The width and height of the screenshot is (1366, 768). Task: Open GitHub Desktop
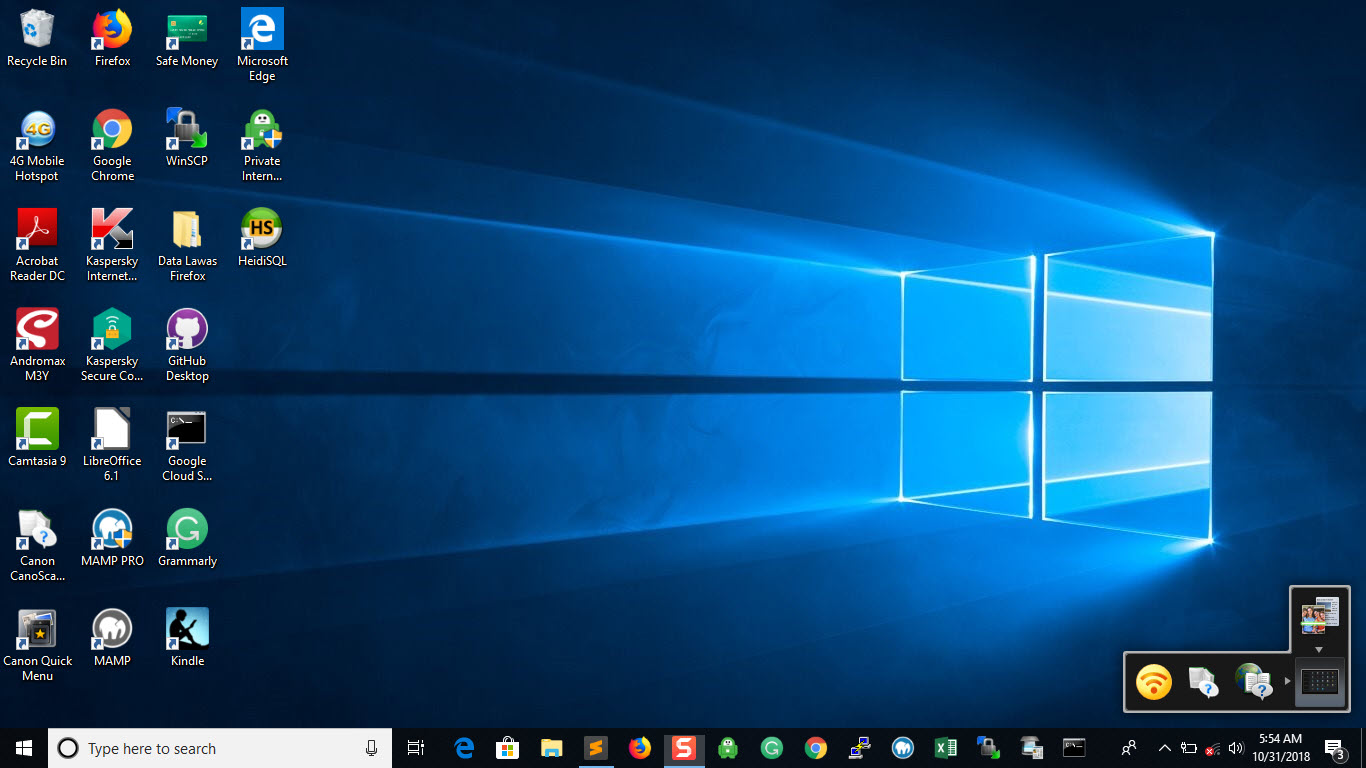pos(187,330)
